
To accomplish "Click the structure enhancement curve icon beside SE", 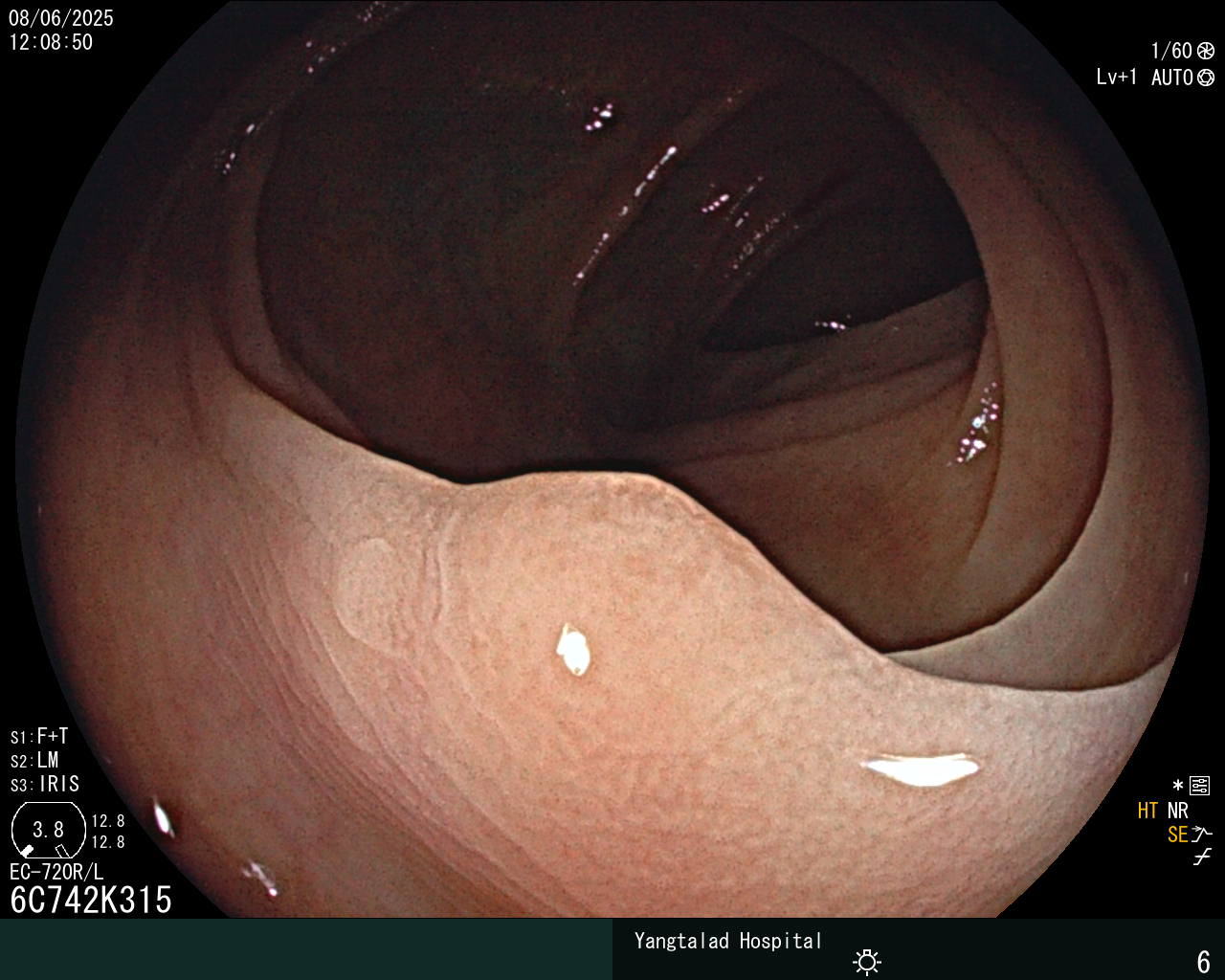I will pyautogui.click(x=1202, y=835).
